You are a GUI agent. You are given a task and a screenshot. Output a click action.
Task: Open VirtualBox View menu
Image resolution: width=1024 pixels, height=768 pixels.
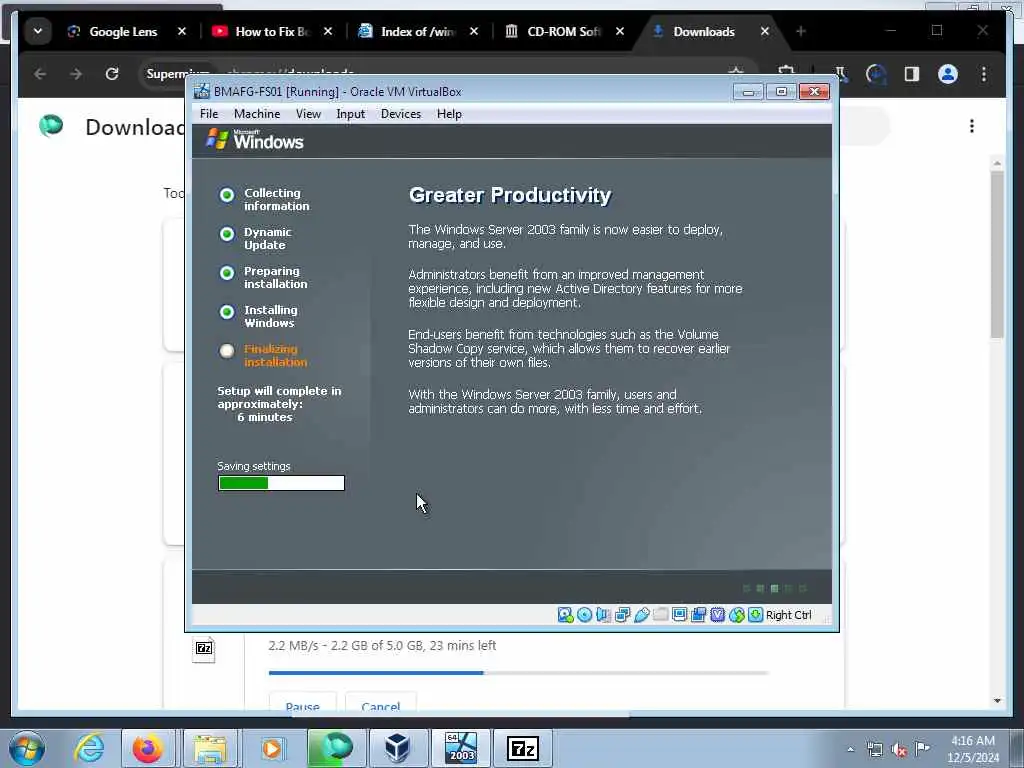(x=308, y=114)
